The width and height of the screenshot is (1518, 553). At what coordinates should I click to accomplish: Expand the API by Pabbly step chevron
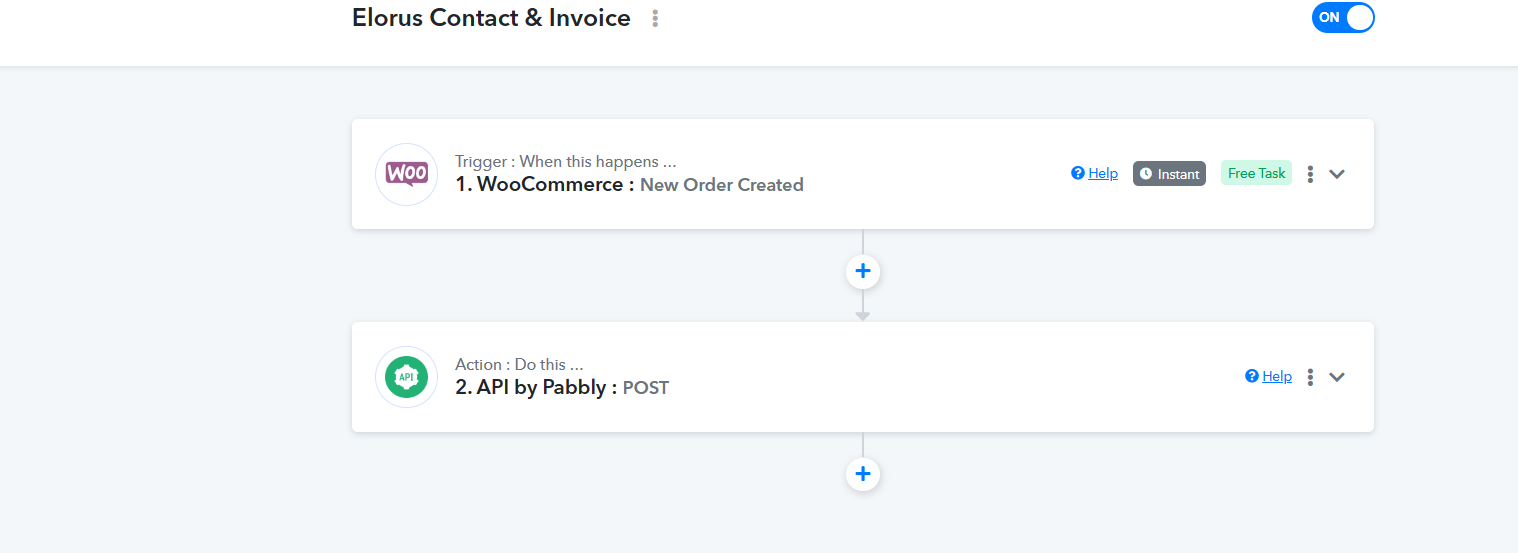[1337, 377]
